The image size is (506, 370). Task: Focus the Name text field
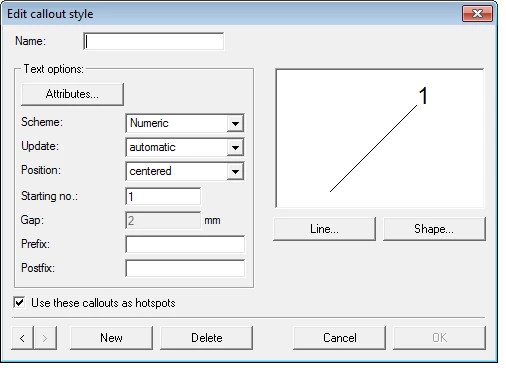pyautogui.click(x=154, y=42)
